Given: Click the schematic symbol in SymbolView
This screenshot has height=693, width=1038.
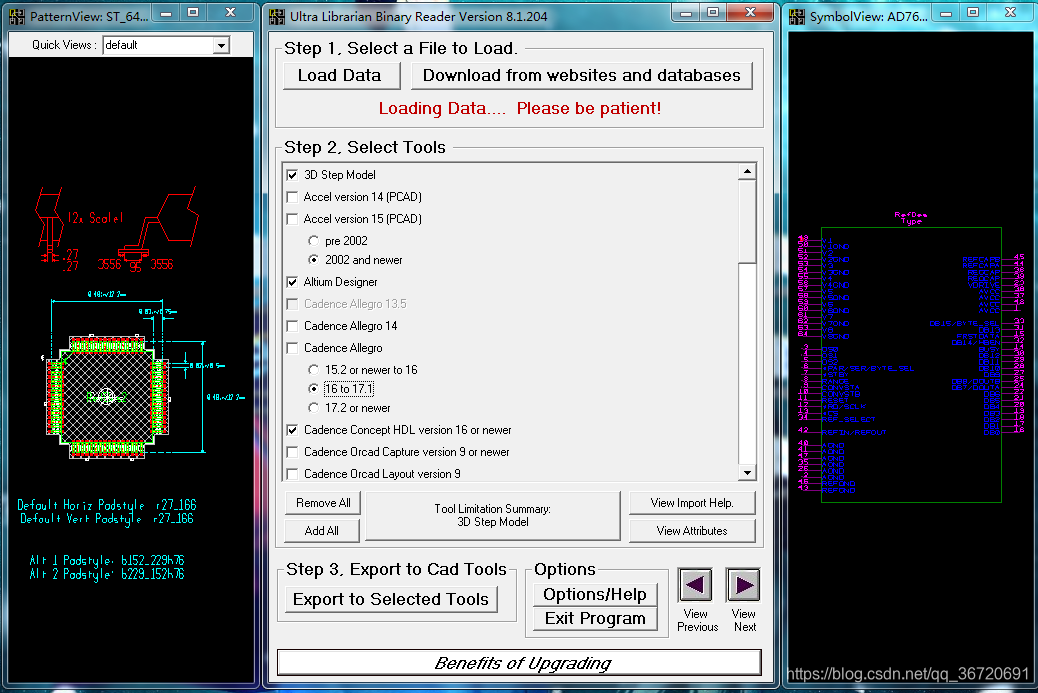Looking at the screenshot, I should (x=911, y=365).
